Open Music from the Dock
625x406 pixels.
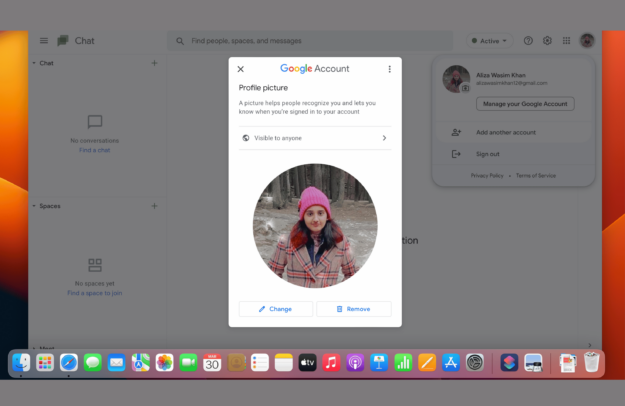(x=331, y=363)
